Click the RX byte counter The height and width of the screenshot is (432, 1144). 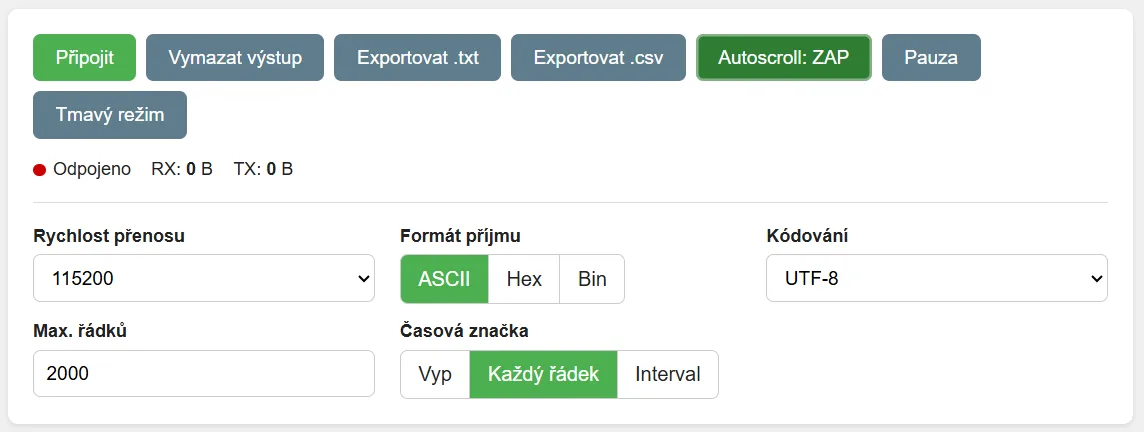coord(182,170)
